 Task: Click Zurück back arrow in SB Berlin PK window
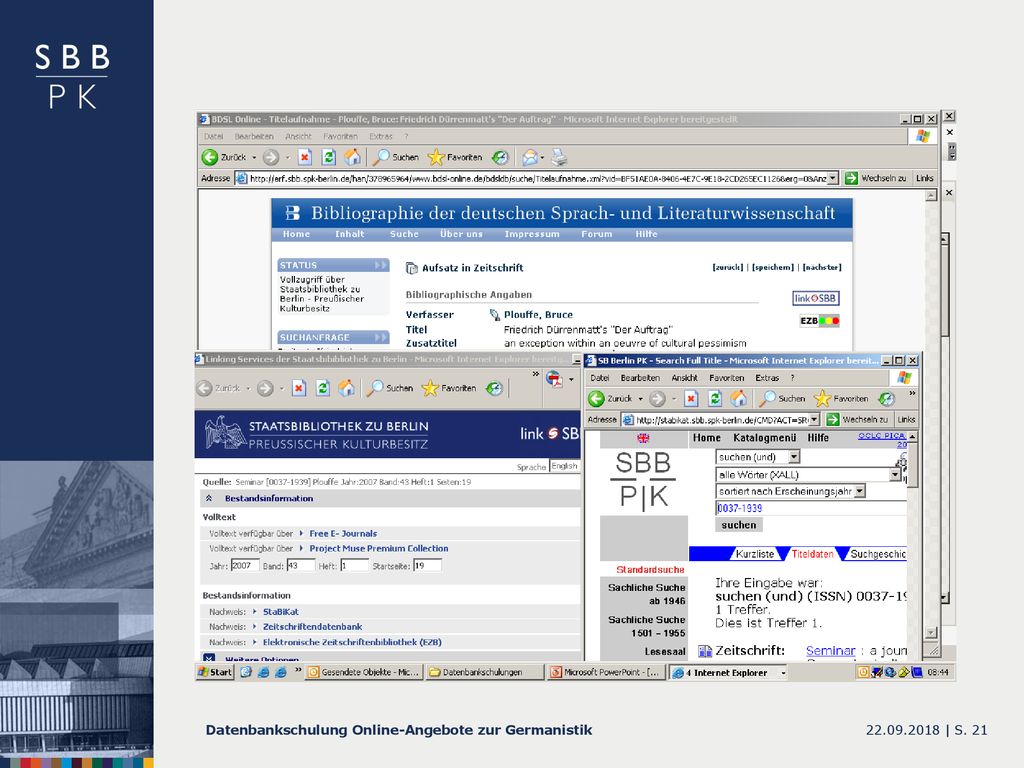pyautogui.click(x=596, y=398)
